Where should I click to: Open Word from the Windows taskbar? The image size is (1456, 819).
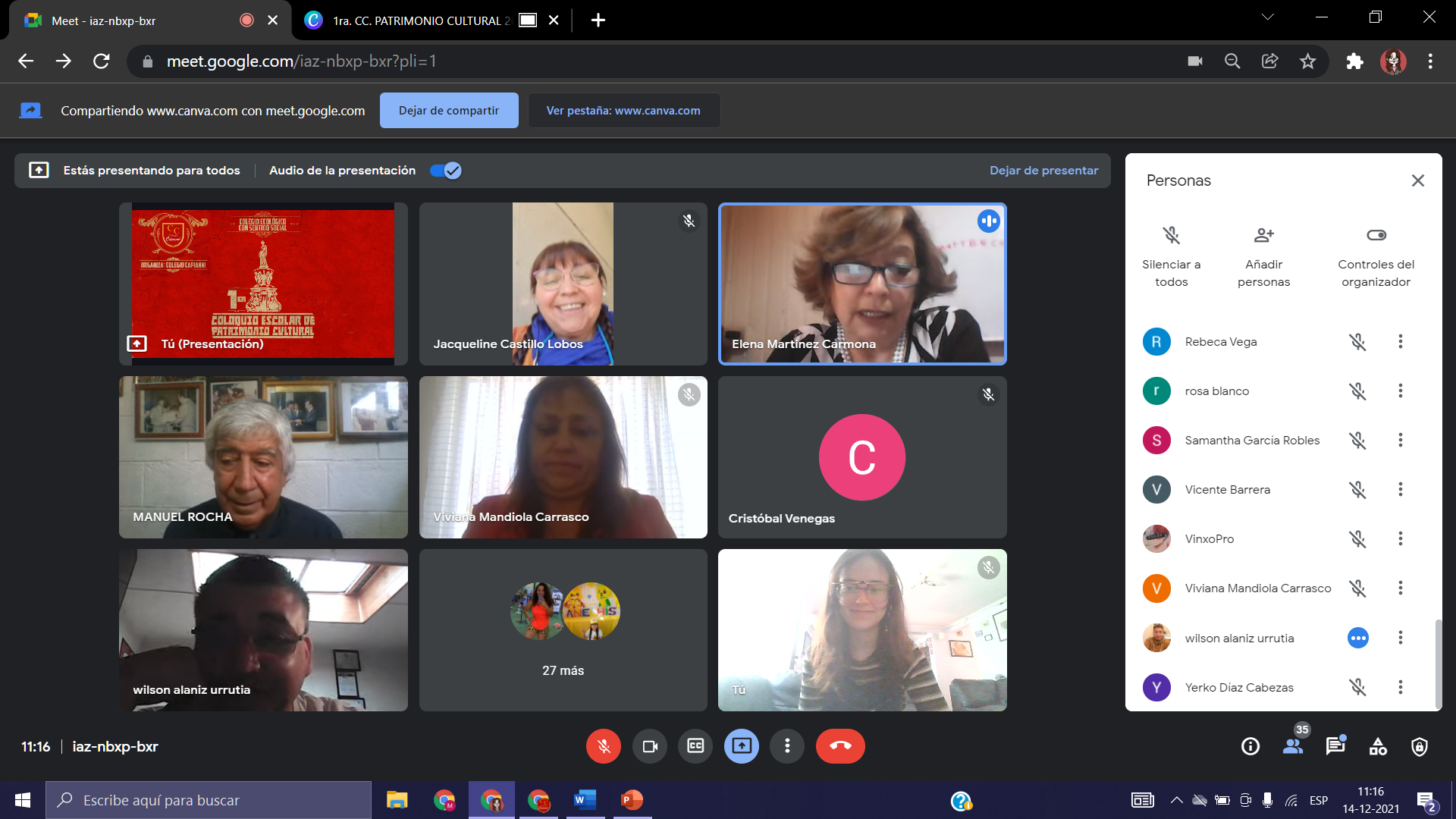point(585,800)
